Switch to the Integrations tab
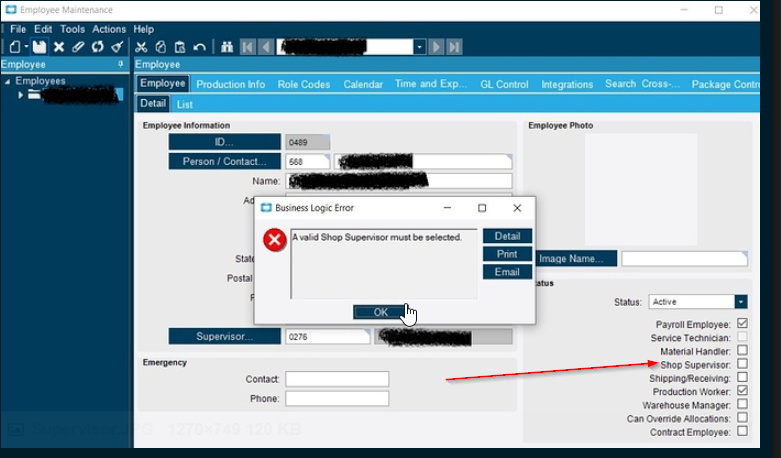 pyautogui.click(x=567, y=84)
